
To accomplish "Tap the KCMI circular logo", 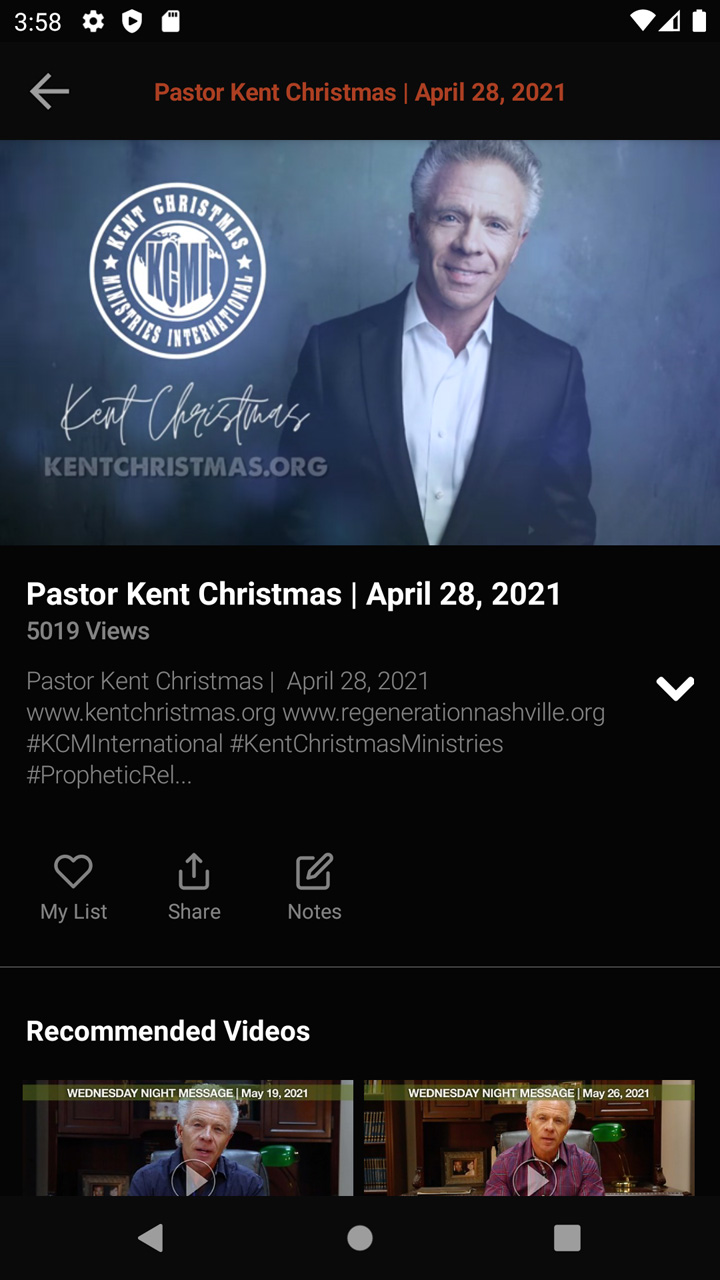I will point(177,270).
